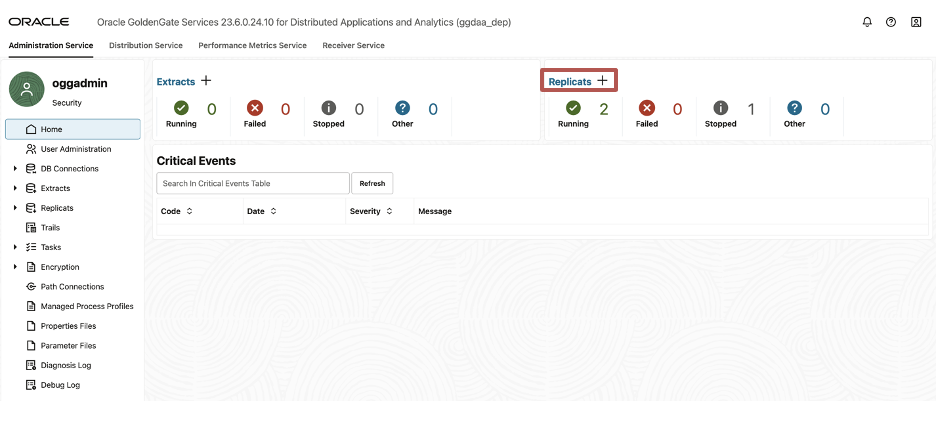Click the Message column header
Image resolution: width=940 pixels, height=436 pixels.
point(435,211)
